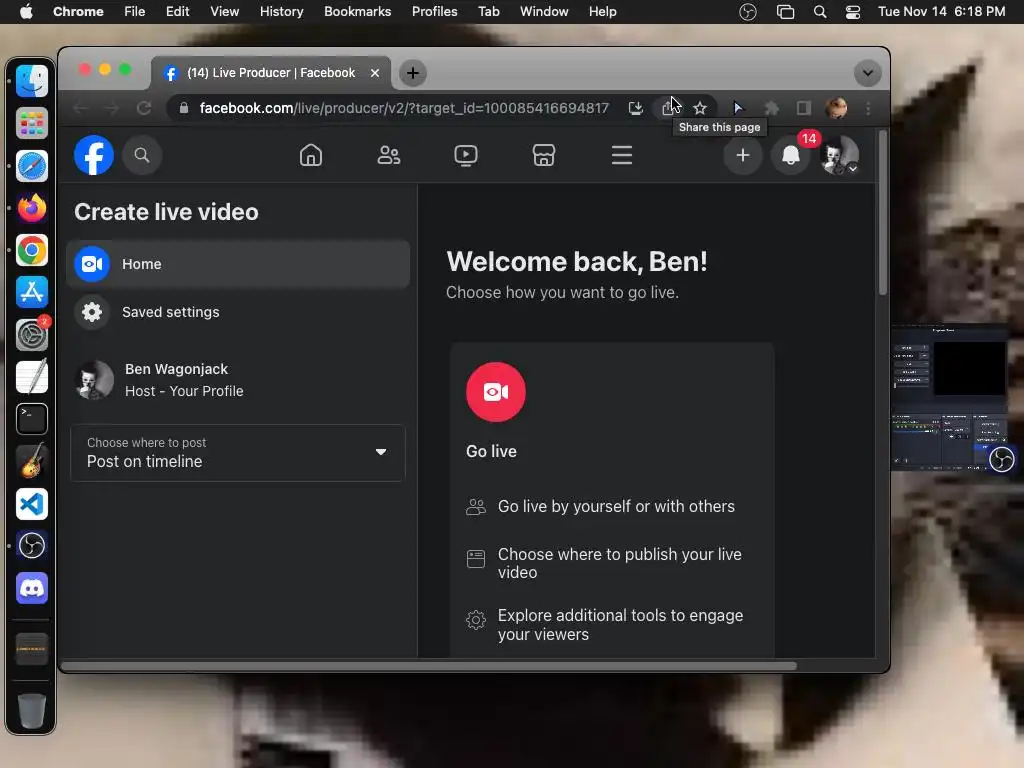Open Chrome profile avatar
Viewport: 1024px width, 768px height.
tap(837, 108)
